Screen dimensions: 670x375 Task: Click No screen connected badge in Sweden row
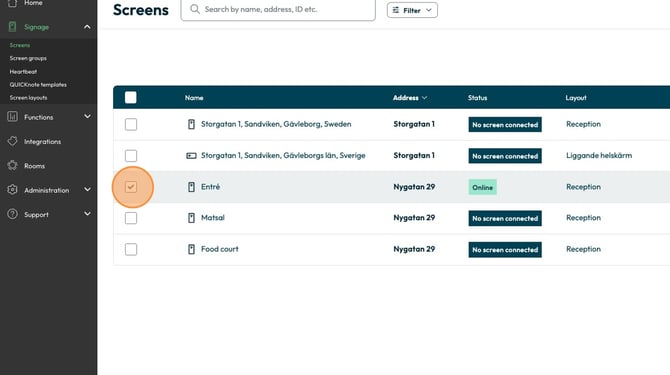(505, 125)
